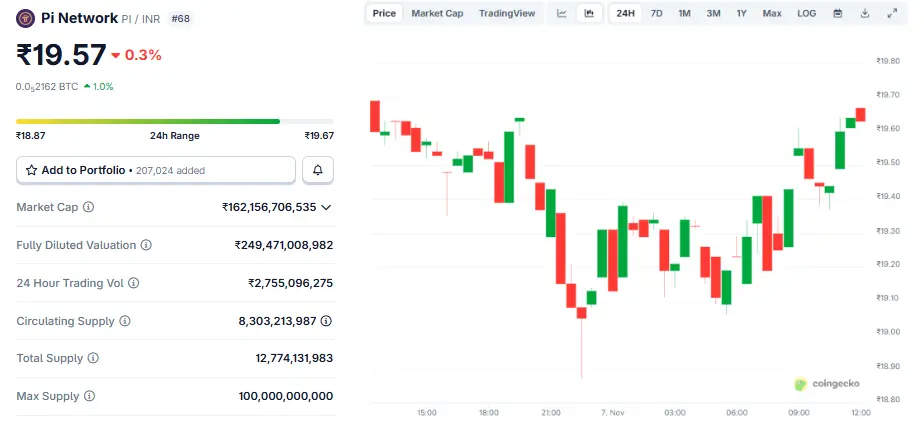Click Add to Portfolio button
The height and width of the screenshot is (422, 924).
click(156, 170)
